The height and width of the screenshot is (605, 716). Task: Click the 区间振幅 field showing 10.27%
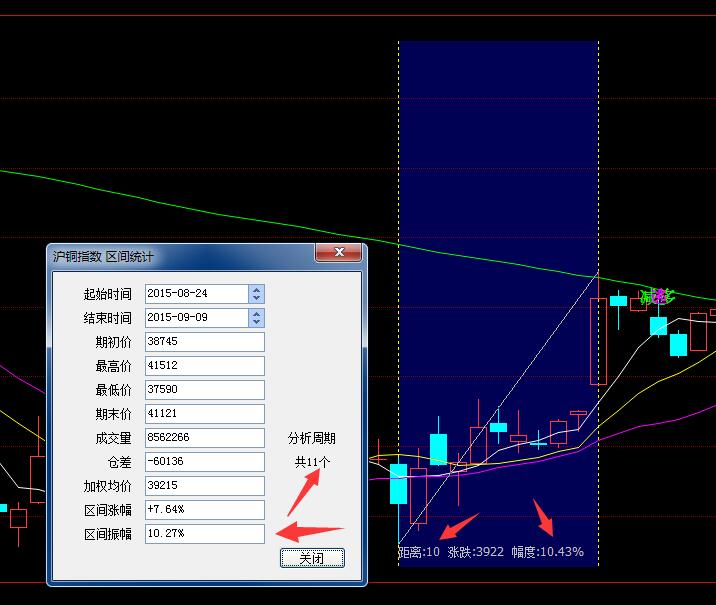[204, 534]
